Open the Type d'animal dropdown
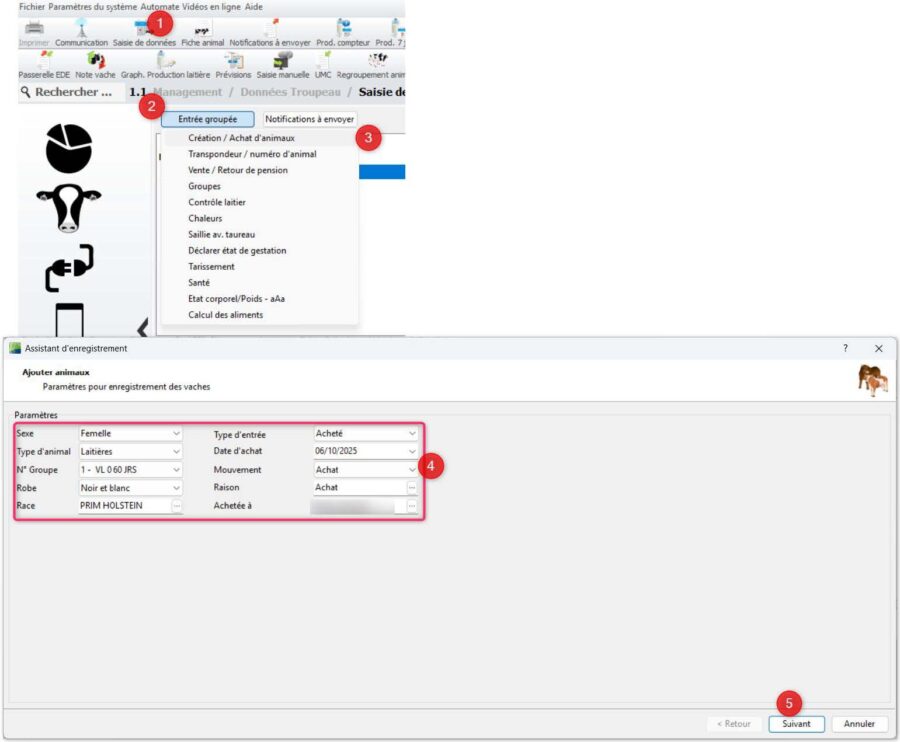 click(176, 452)
